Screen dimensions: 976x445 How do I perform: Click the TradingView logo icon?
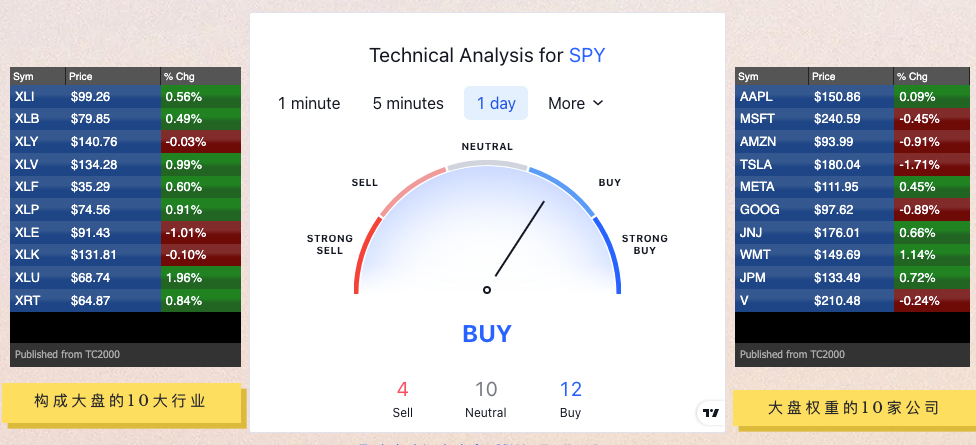point(710,412)
